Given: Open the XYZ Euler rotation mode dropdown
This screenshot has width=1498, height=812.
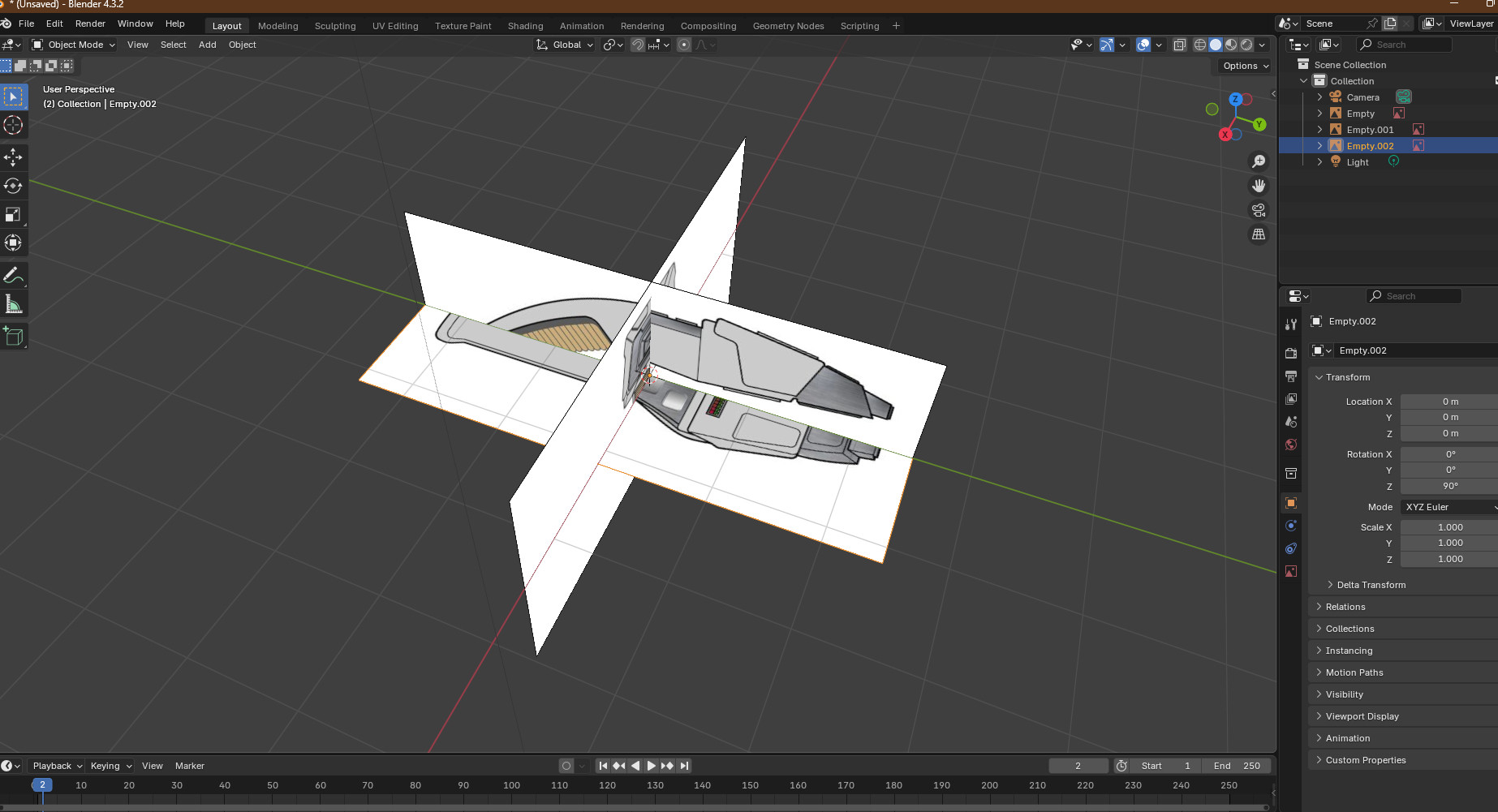Looking at the screenshot, I should coord(1449,507).
